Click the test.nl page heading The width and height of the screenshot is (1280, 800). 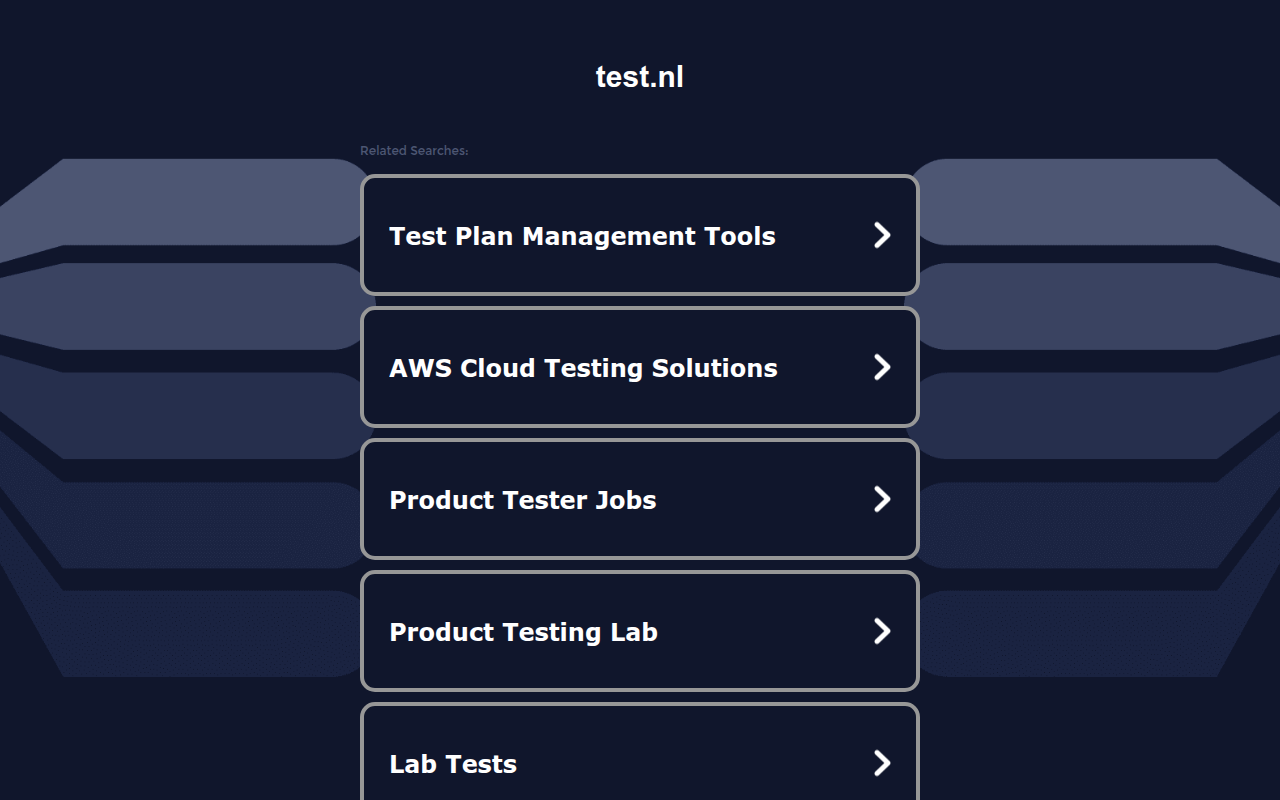[x=640, y=77]
